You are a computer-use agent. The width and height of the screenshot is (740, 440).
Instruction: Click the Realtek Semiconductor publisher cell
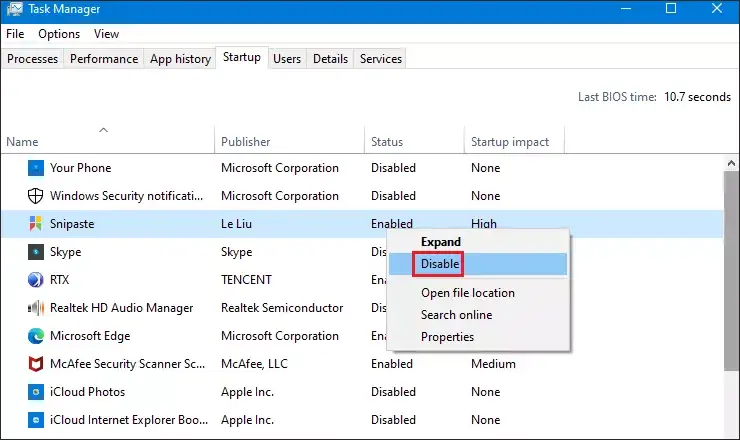tap(282, 308)
